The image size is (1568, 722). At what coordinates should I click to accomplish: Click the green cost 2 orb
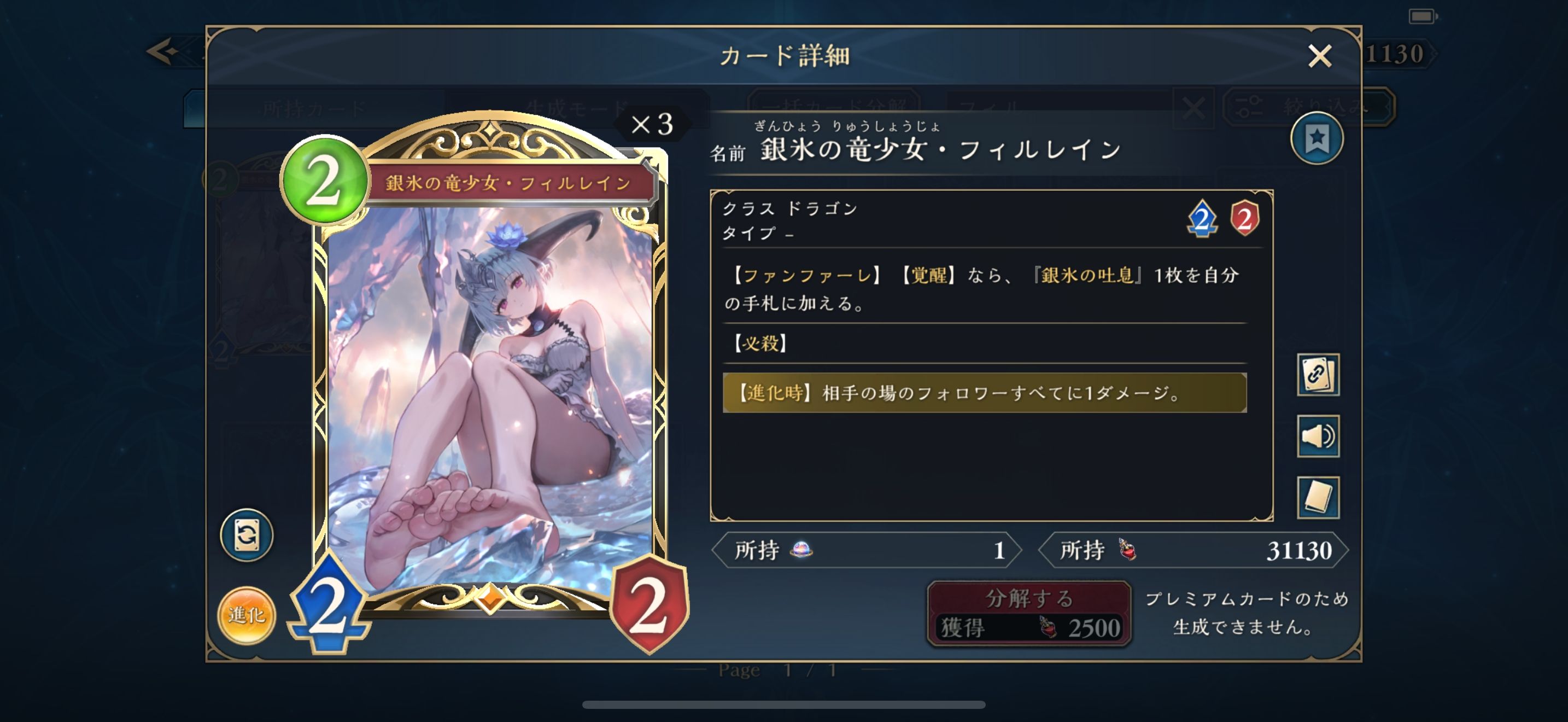(324, 181)
